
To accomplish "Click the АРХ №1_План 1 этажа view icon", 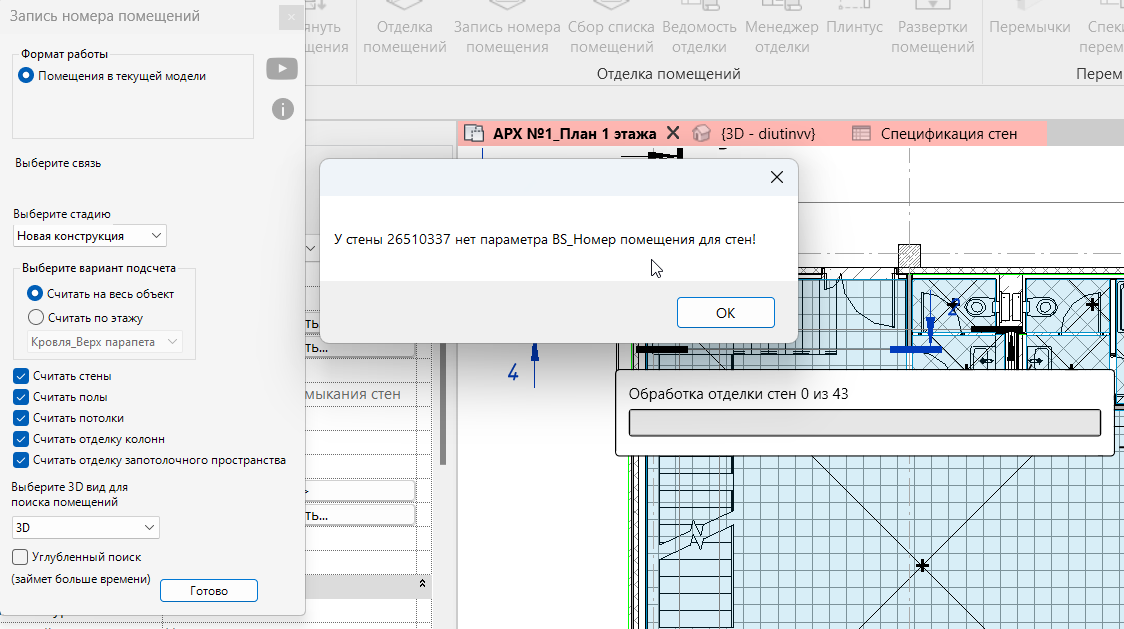I will tap(474, 133).
